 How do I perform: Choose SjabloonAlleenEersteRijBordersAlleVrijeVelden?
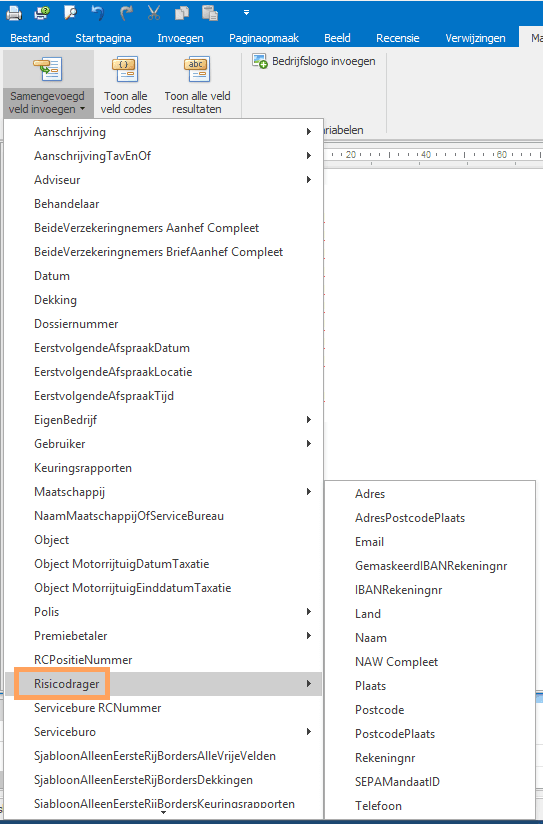(x=163, y=756)
